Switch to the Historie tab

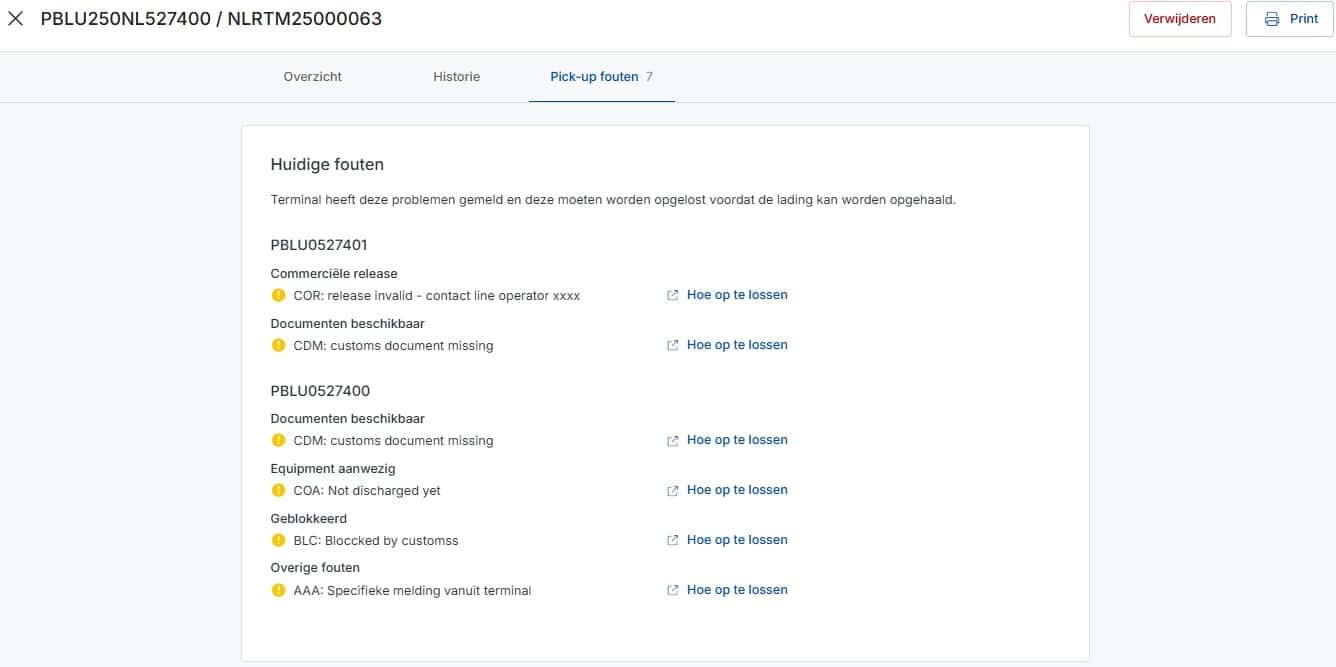pyautogui.click(x=456, y=76)
